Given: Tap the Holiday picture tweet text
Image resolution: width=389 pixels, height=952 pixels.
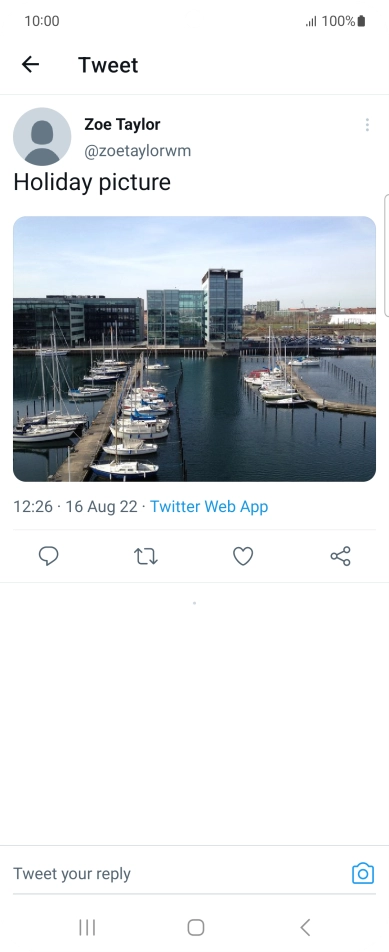Looking at the screenshot, I should pos(92,182).
